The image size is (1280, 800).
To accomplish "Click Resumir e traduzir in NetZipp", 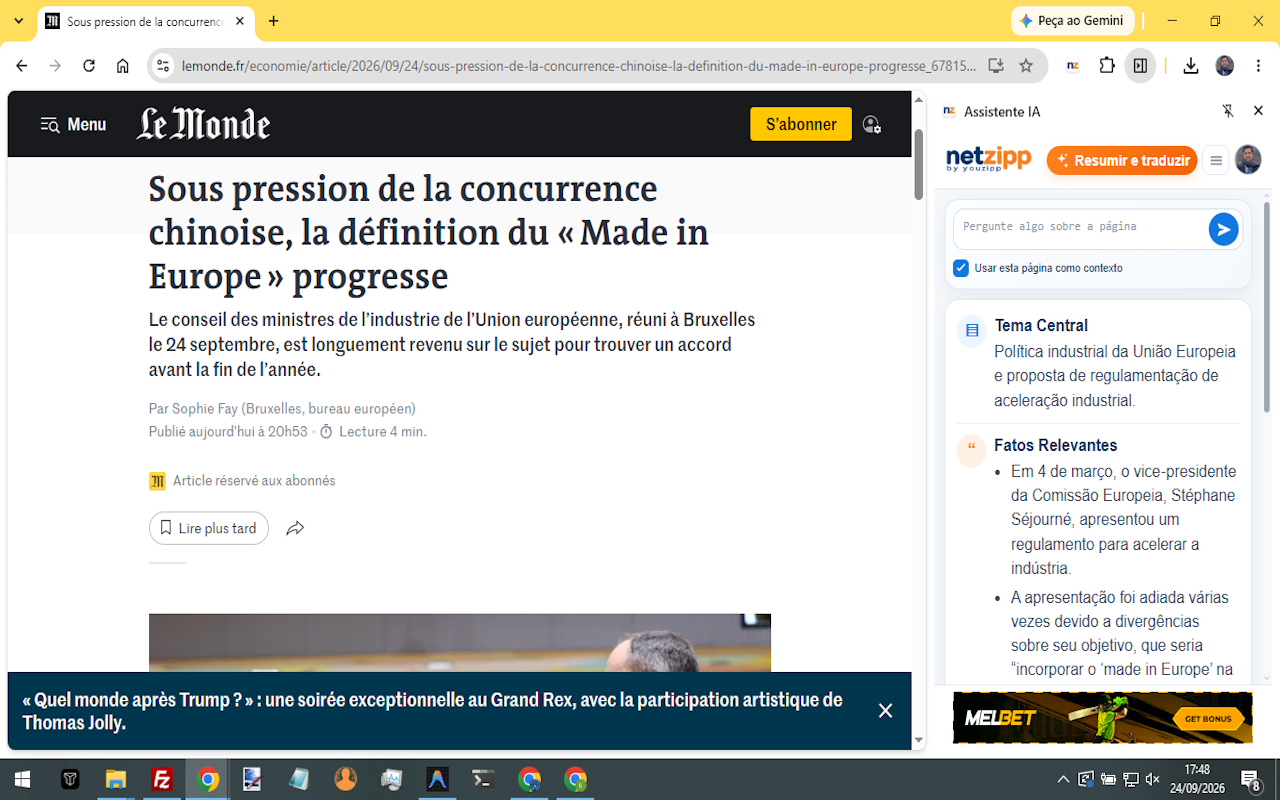I will [x=1122, y=160].
